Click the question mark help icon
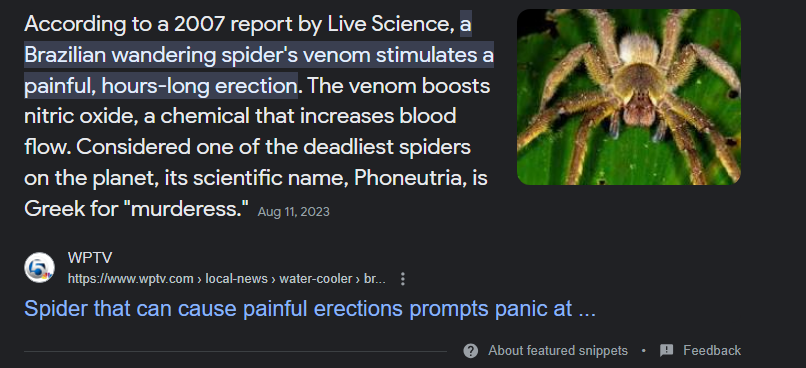Viewport: 806px width, 368px height. pyautogui.click(x=470, y=351)
